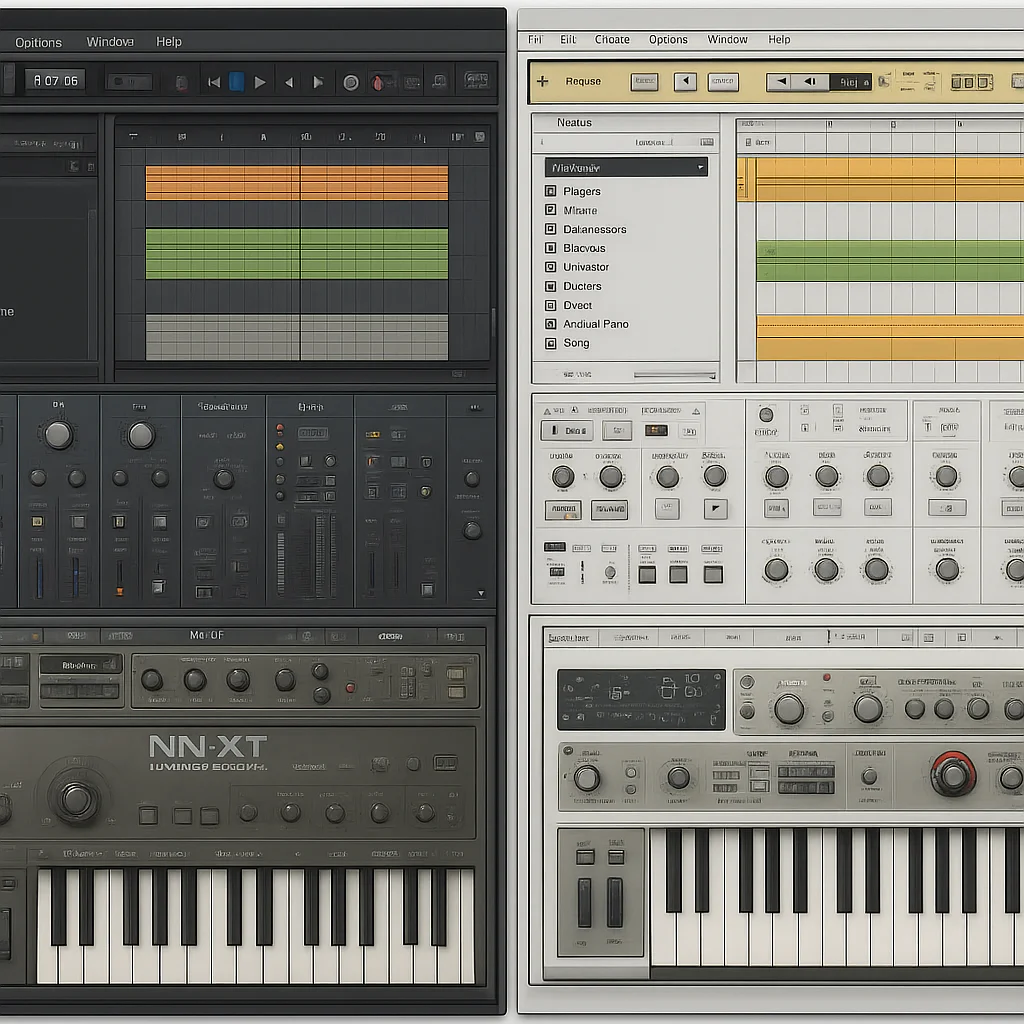Open the Cfioate menu in light window
The image size is (1024, 1024).
(x=612, y=39)
